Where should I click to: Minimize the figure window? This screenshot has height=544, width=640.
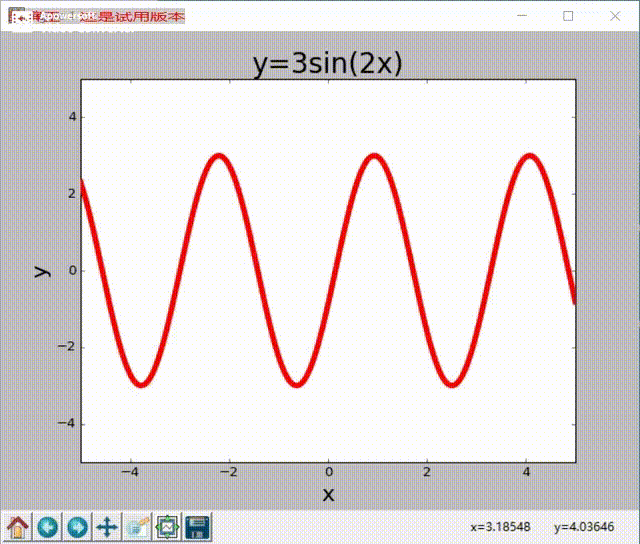521,17
